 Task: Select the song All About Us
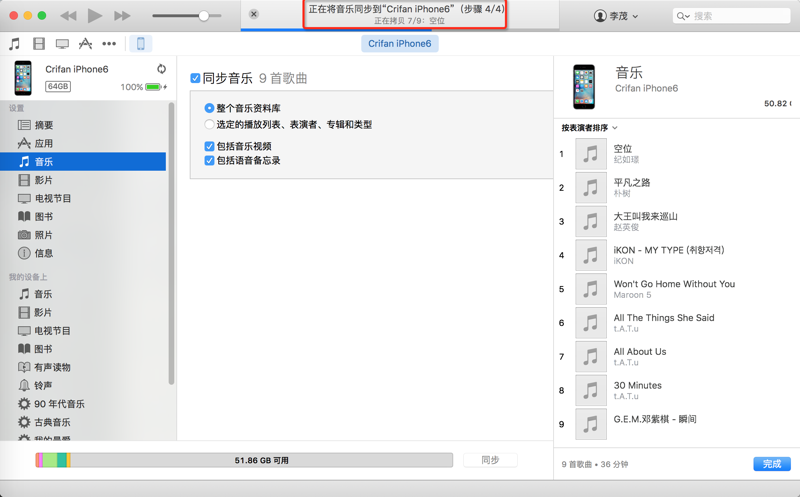click(x=677, y=356)
